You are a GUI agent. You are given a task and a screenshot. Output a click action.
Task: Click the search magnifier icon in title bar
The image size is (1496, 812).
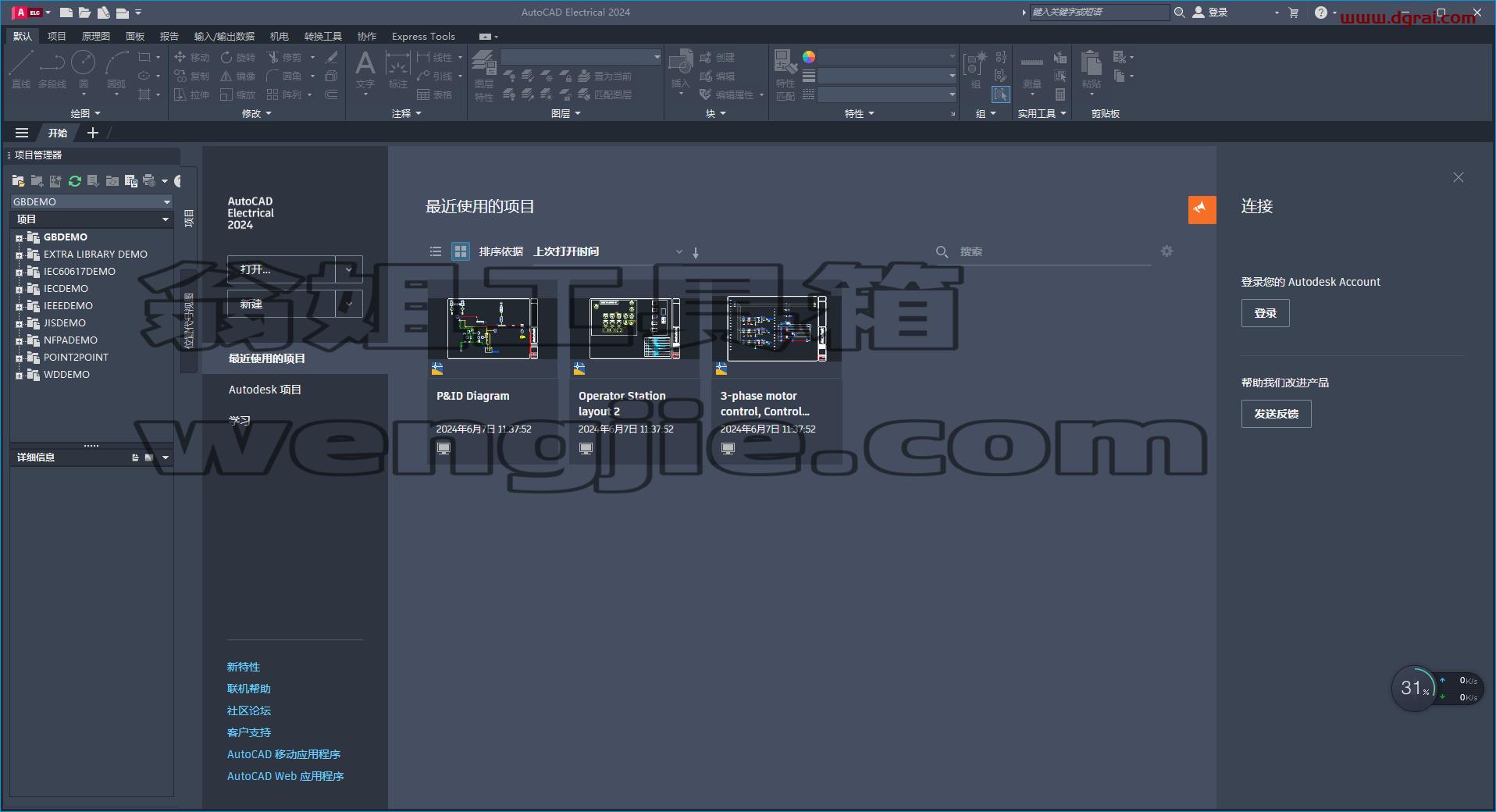[x=1179, y=12]
